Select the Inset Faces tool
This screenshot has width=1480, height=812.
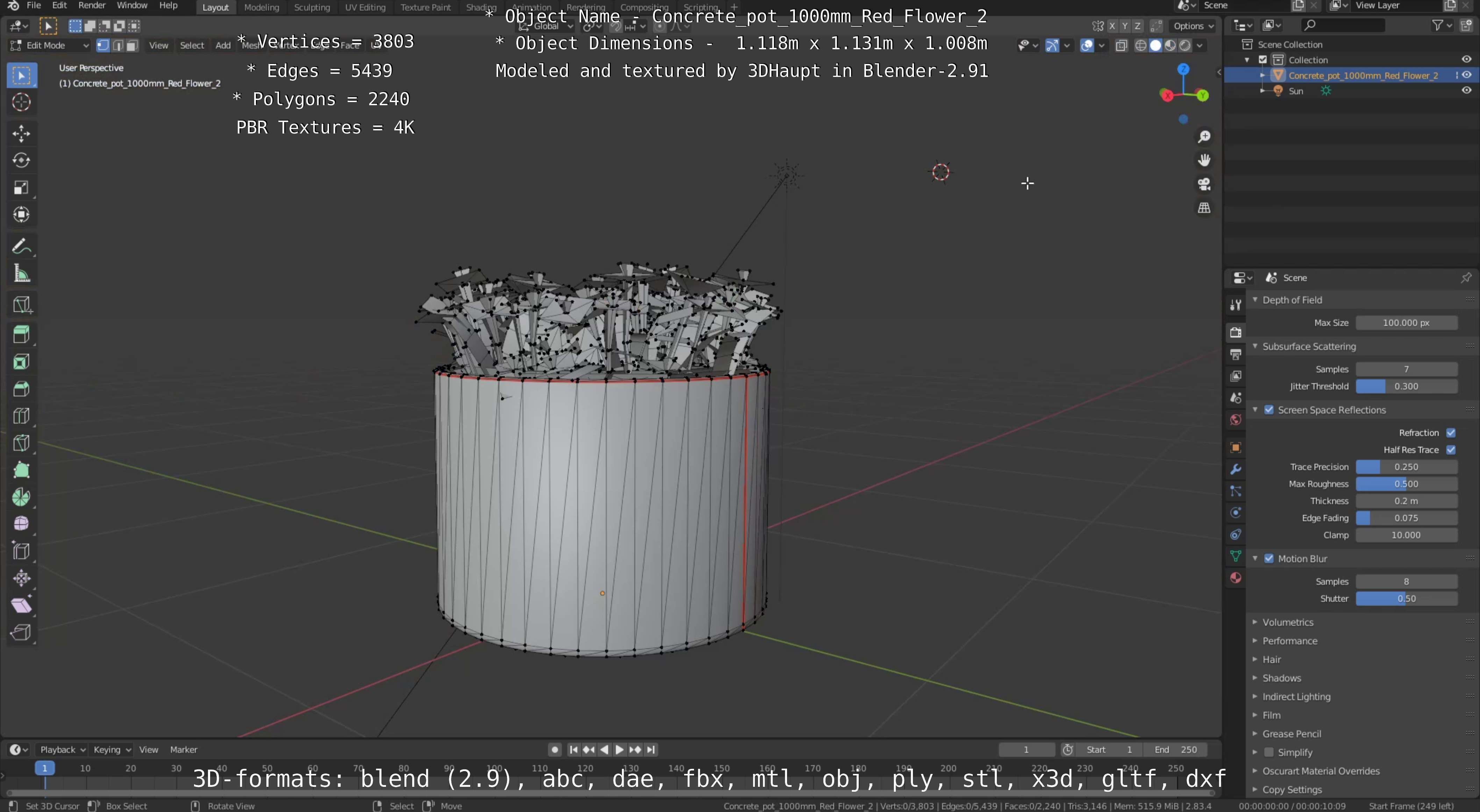point(21,362)
